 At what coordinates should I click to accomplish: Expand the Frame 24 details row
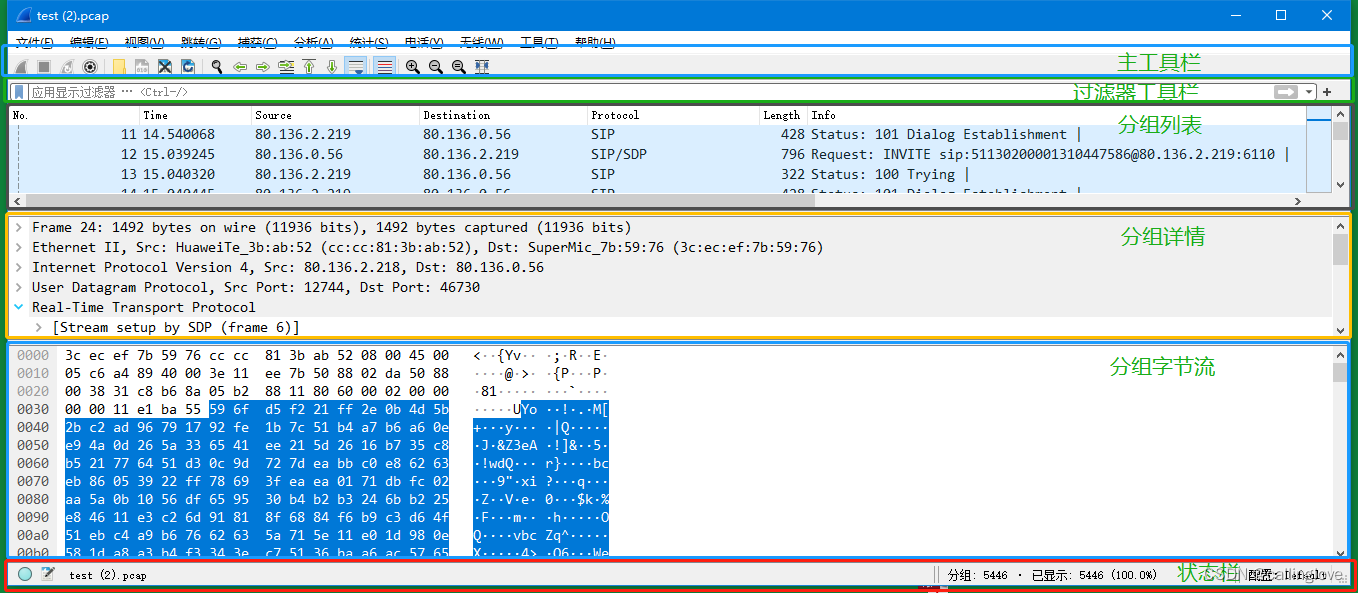19,227
